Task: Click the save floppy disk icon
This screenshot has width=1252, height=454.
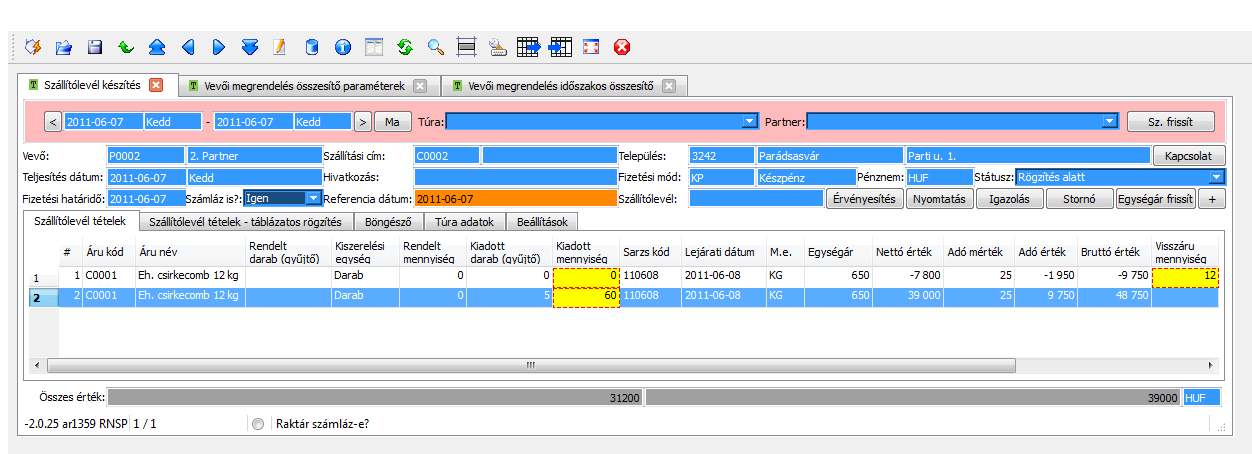Action: point(95,46)
